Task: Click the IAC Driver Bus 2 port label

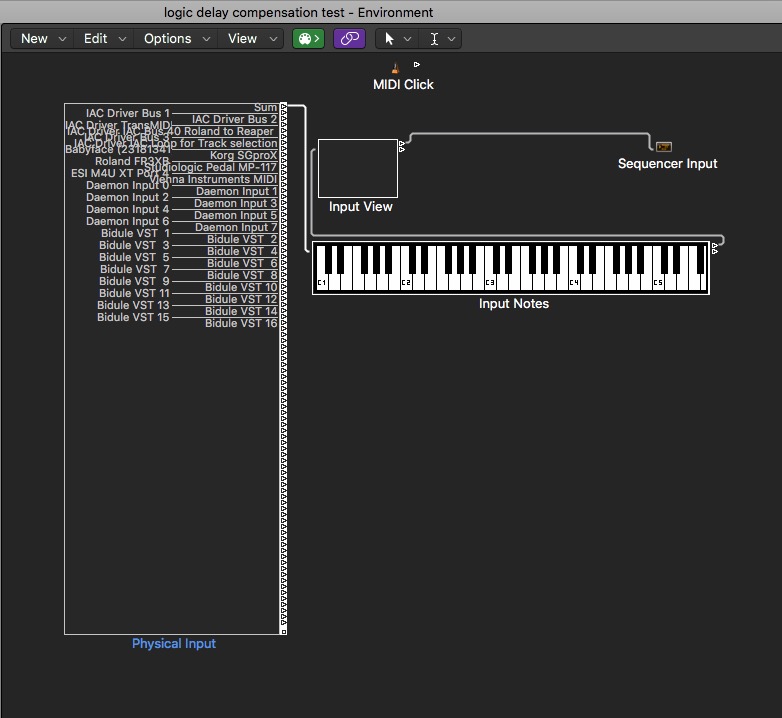Action: (234, 119)
